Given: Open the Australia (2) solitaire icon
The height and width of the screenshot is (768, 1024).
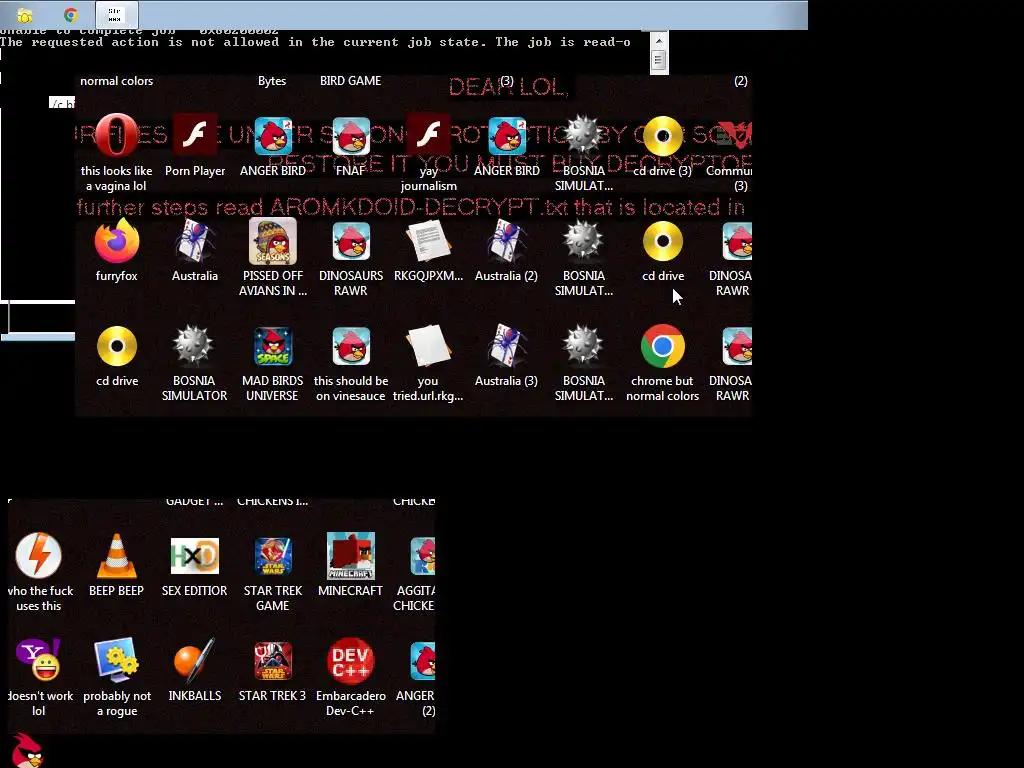Looking at the screenshot, I should [507, 240].
